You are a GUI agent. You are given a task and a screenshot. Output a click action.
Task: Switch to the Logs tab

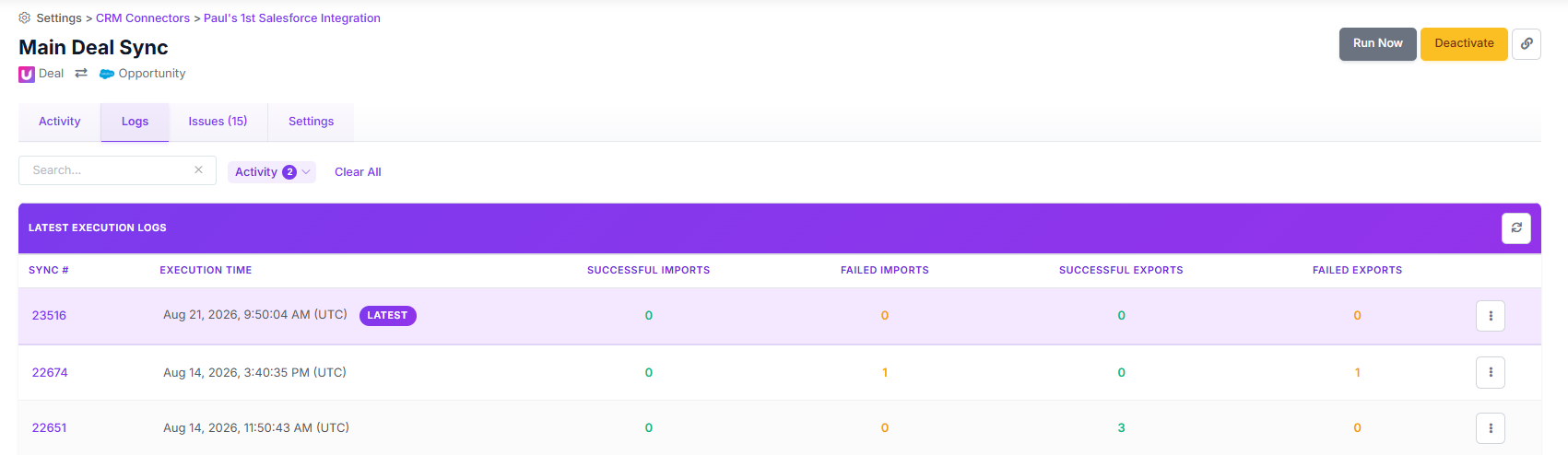tap(135, 122)
